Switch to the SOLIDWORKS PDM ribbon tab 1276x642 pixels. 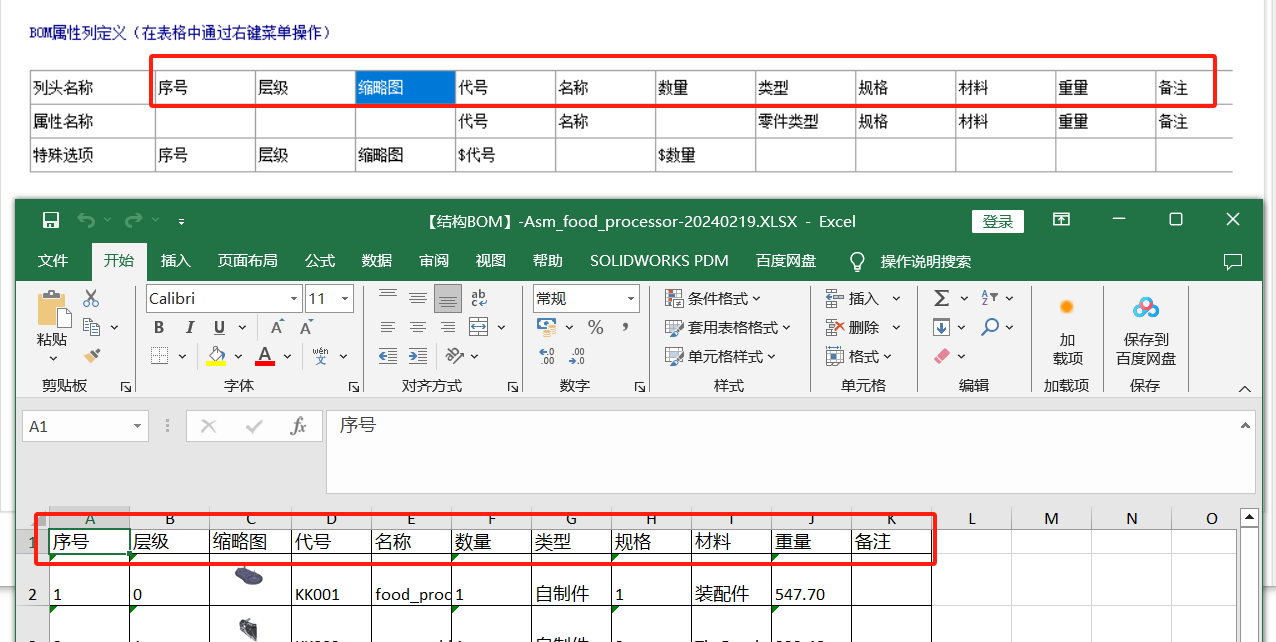click(659, 261)
